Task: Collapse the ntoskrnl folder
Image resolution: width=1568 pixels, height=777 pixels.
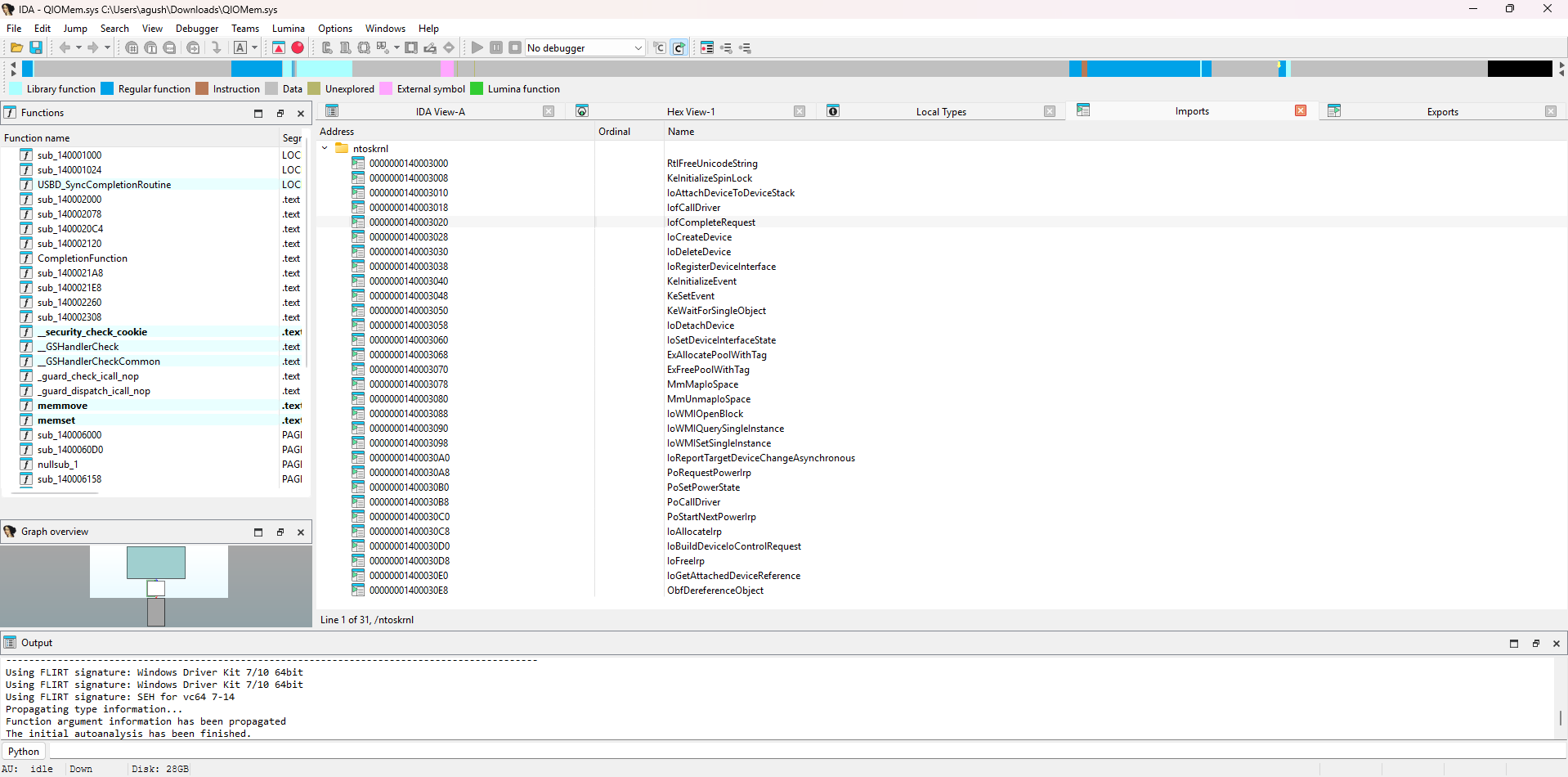Action: click(x=325, y=149)
